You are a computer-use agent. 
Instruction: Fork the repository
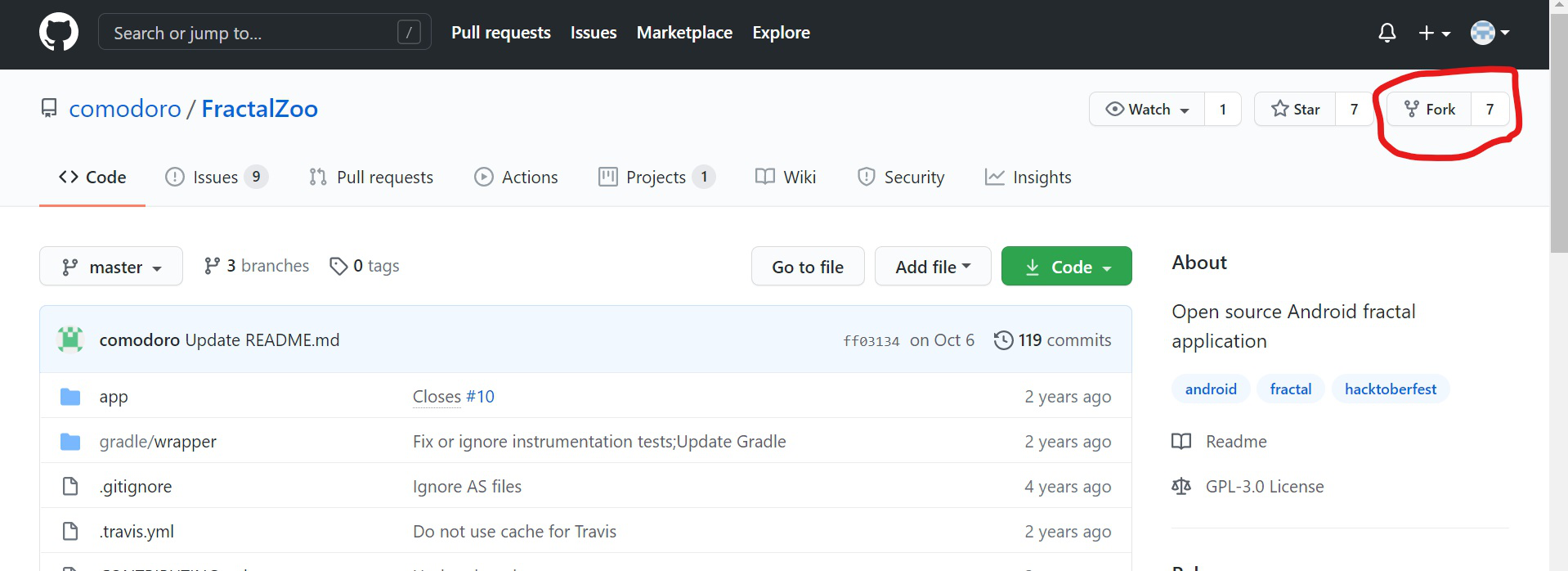coord(1430,109)
